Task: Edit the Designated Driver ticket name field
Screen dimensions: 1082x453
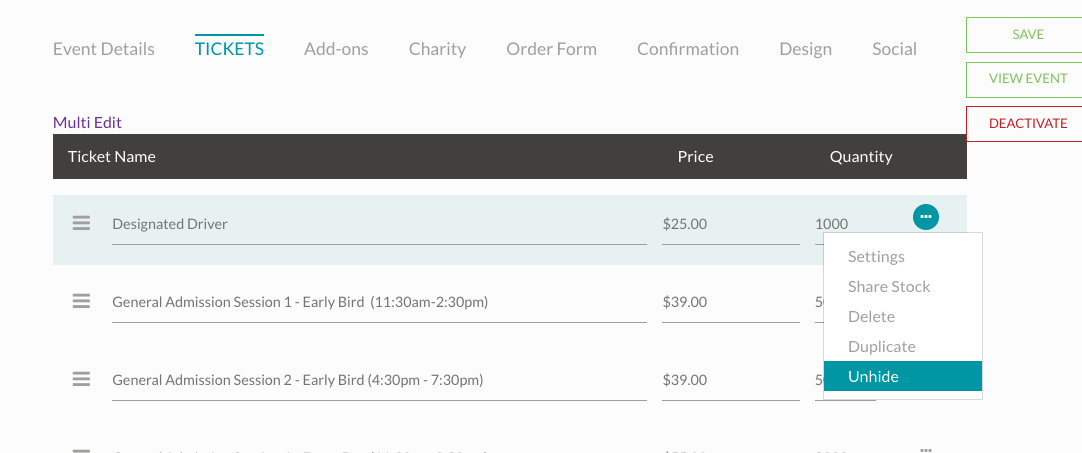Action: tap(378, 225)
